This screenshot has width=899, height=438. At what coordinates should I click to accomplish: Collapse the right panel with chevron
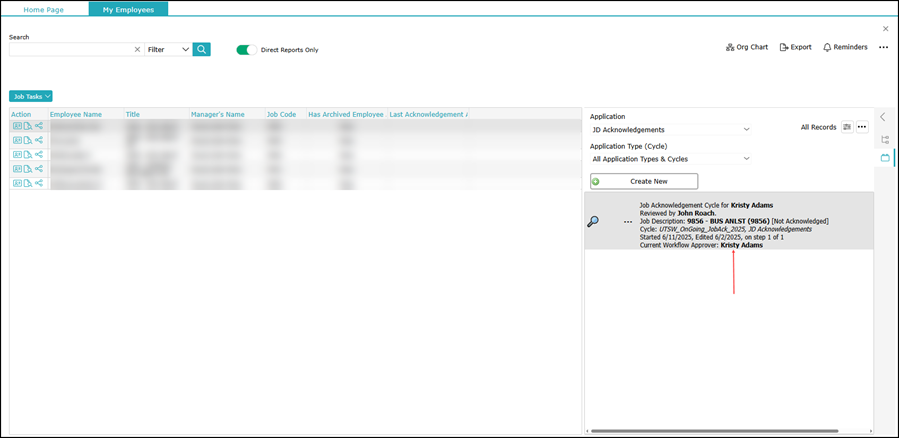883,117
